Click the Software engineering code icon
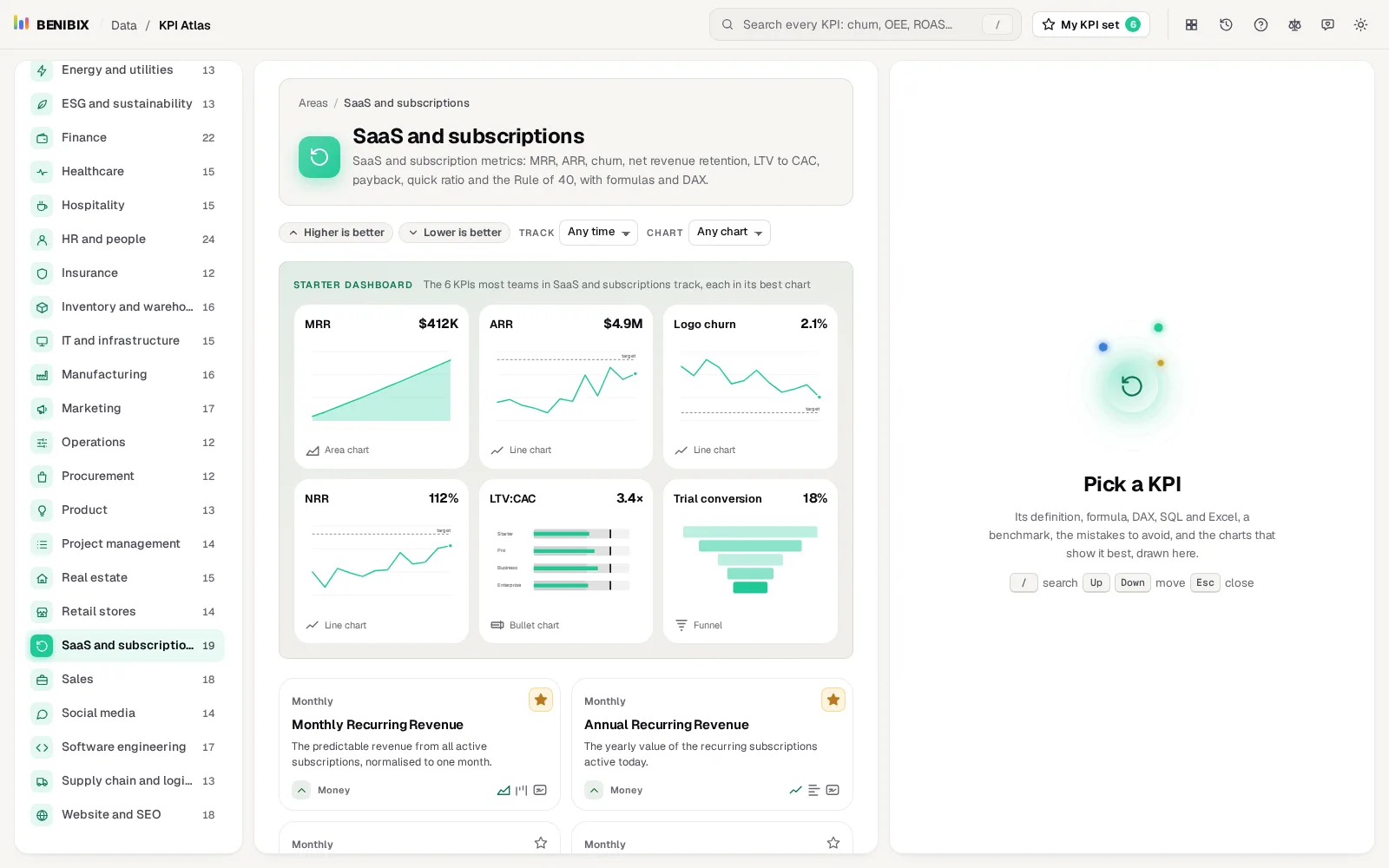Screen dimensions: 1389x868 [x=42, y=747]
